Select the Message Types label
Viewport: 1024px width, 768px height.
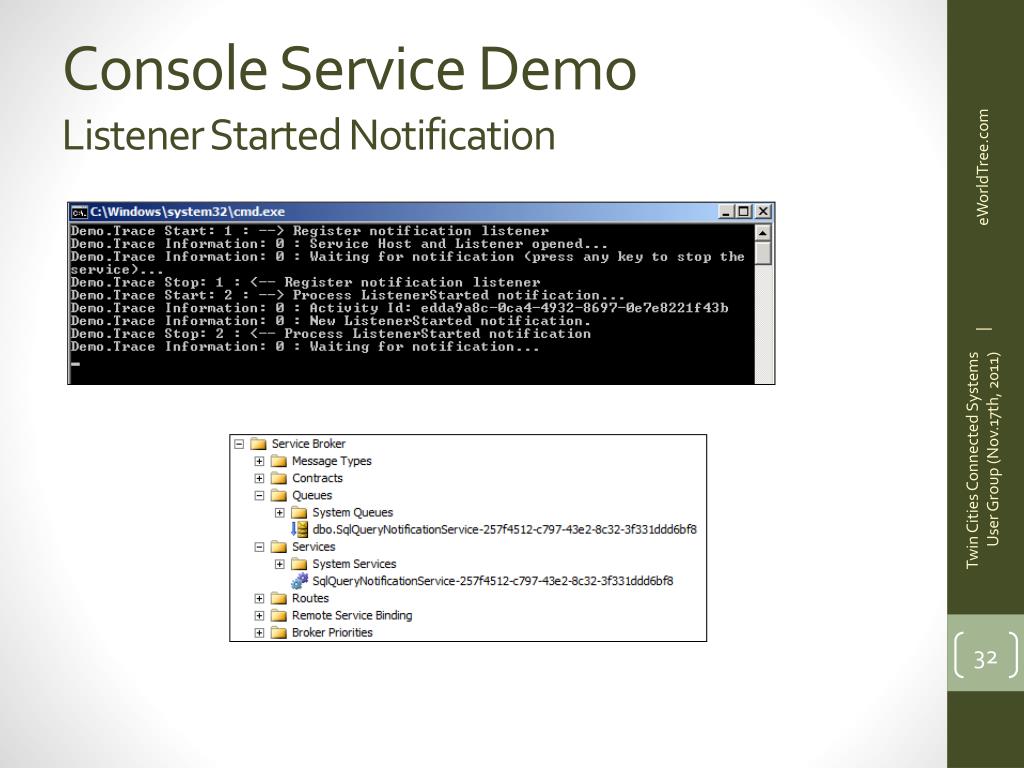coord(332,461)
